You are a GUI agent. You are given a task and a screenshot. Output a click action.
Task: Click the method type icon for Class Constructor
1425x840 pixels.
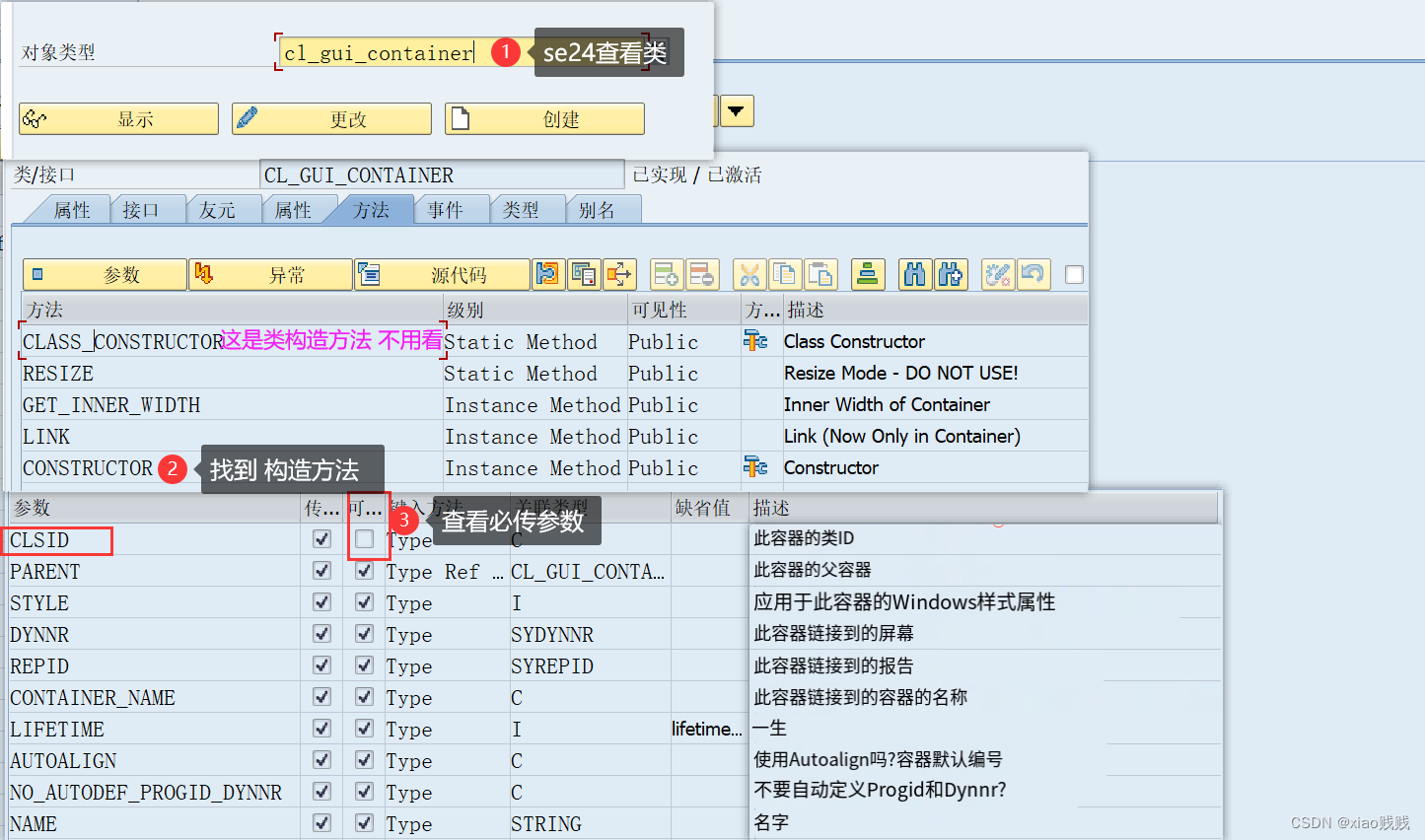pyautogui.click(x=755, y=341)
